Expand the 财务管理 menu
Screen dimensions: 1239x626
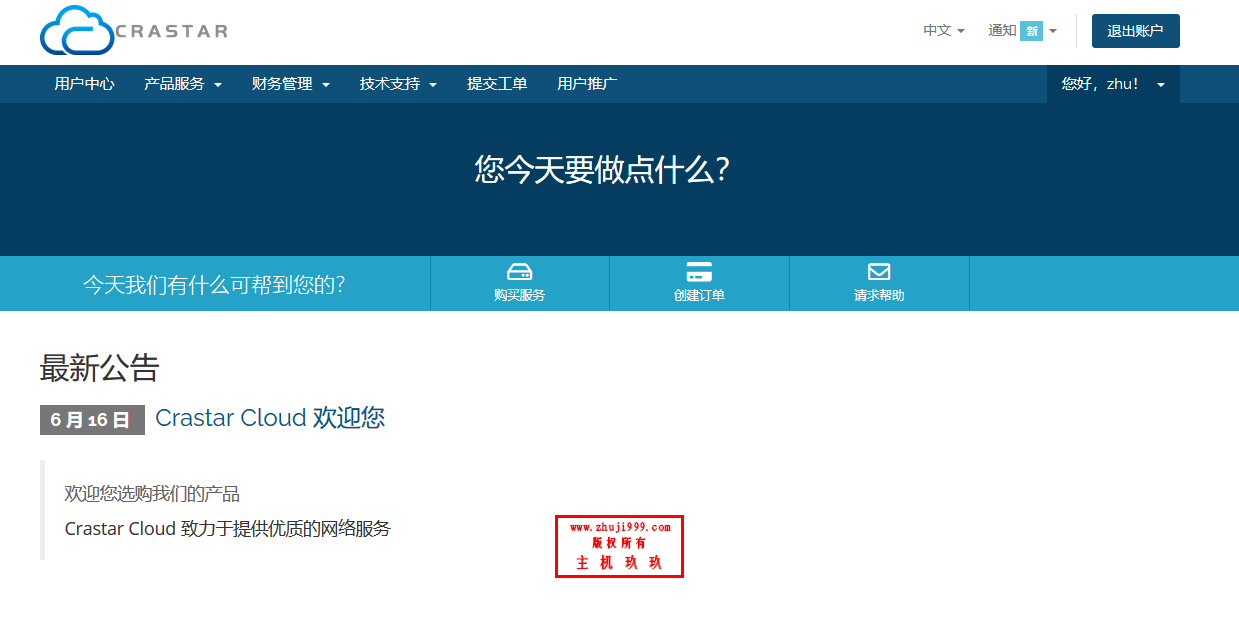tap(291, 84)
